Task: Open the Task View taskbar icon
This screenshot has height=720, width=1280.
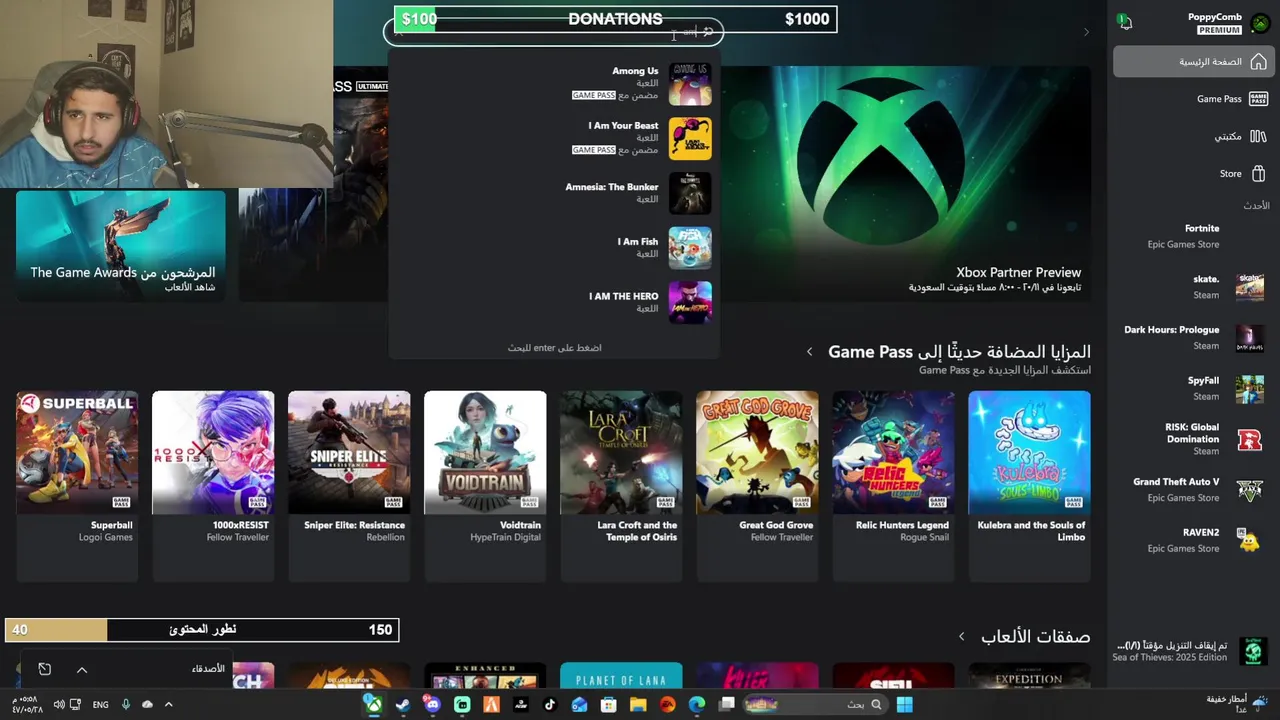Action: (727, 705)
